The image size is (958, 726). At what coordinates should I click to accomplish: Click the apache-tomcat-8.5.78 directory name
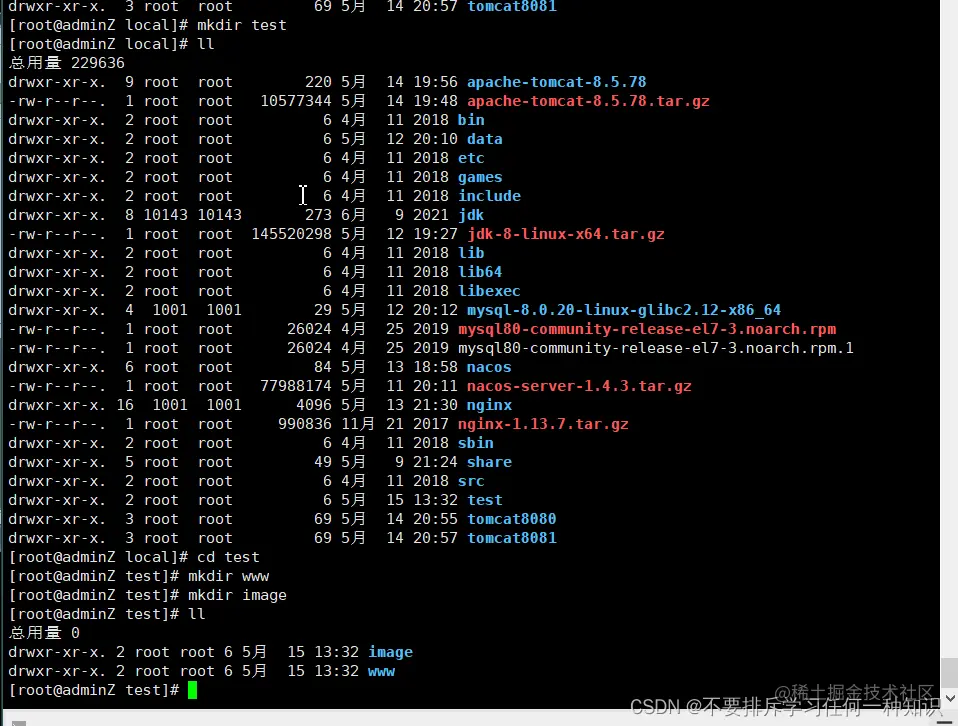(x=557, y=82)
